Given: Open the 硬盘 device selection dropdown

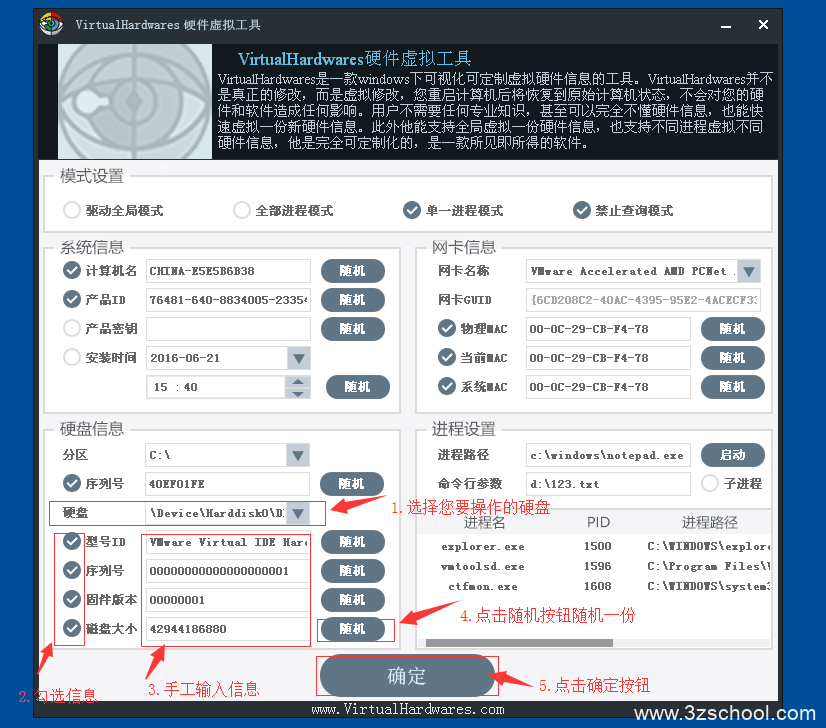Looking at the screenshot, I should [x=297, y=512].
